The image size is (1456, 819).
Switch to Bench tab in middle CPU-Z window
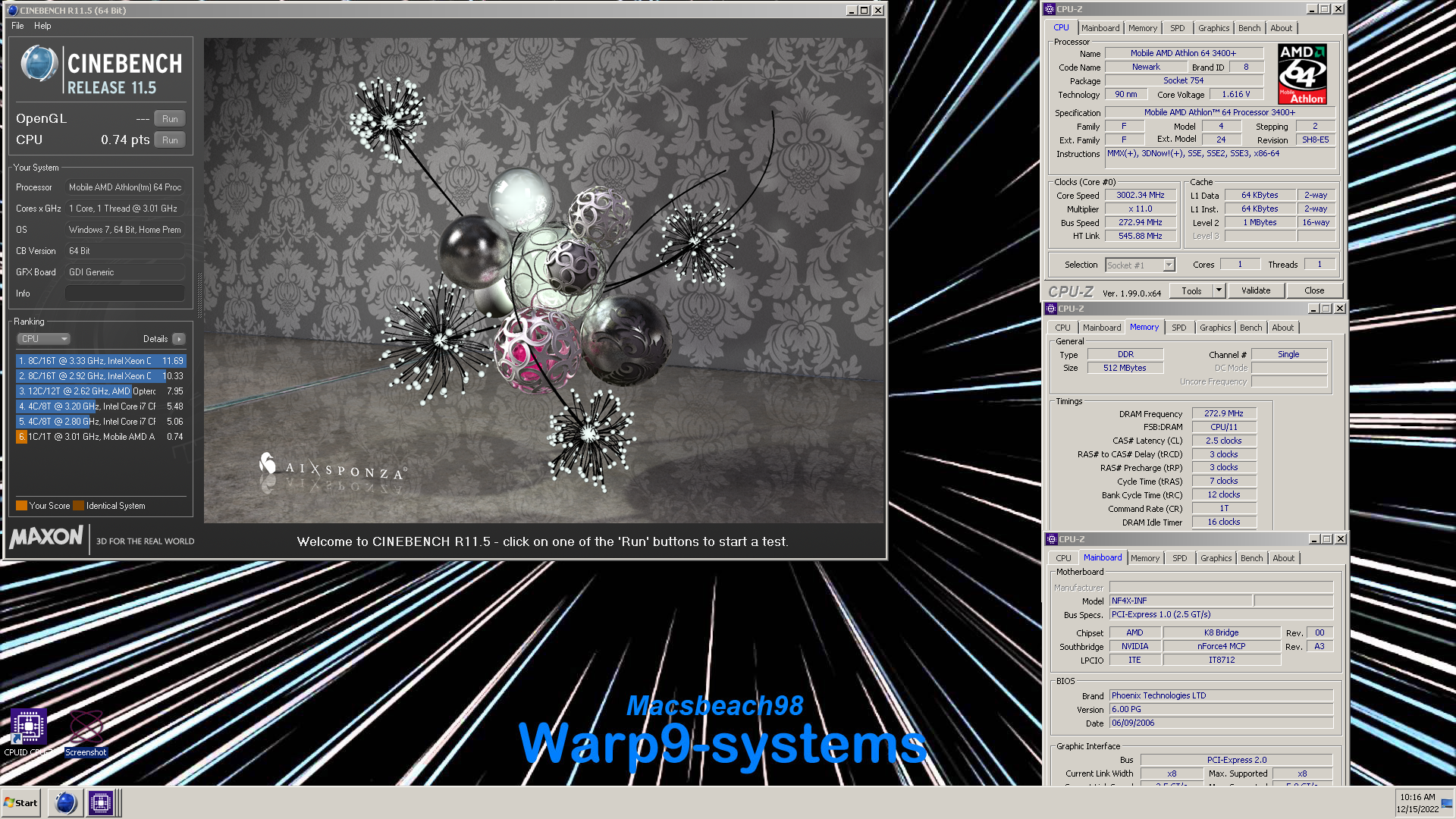(x=1250, y=328)
